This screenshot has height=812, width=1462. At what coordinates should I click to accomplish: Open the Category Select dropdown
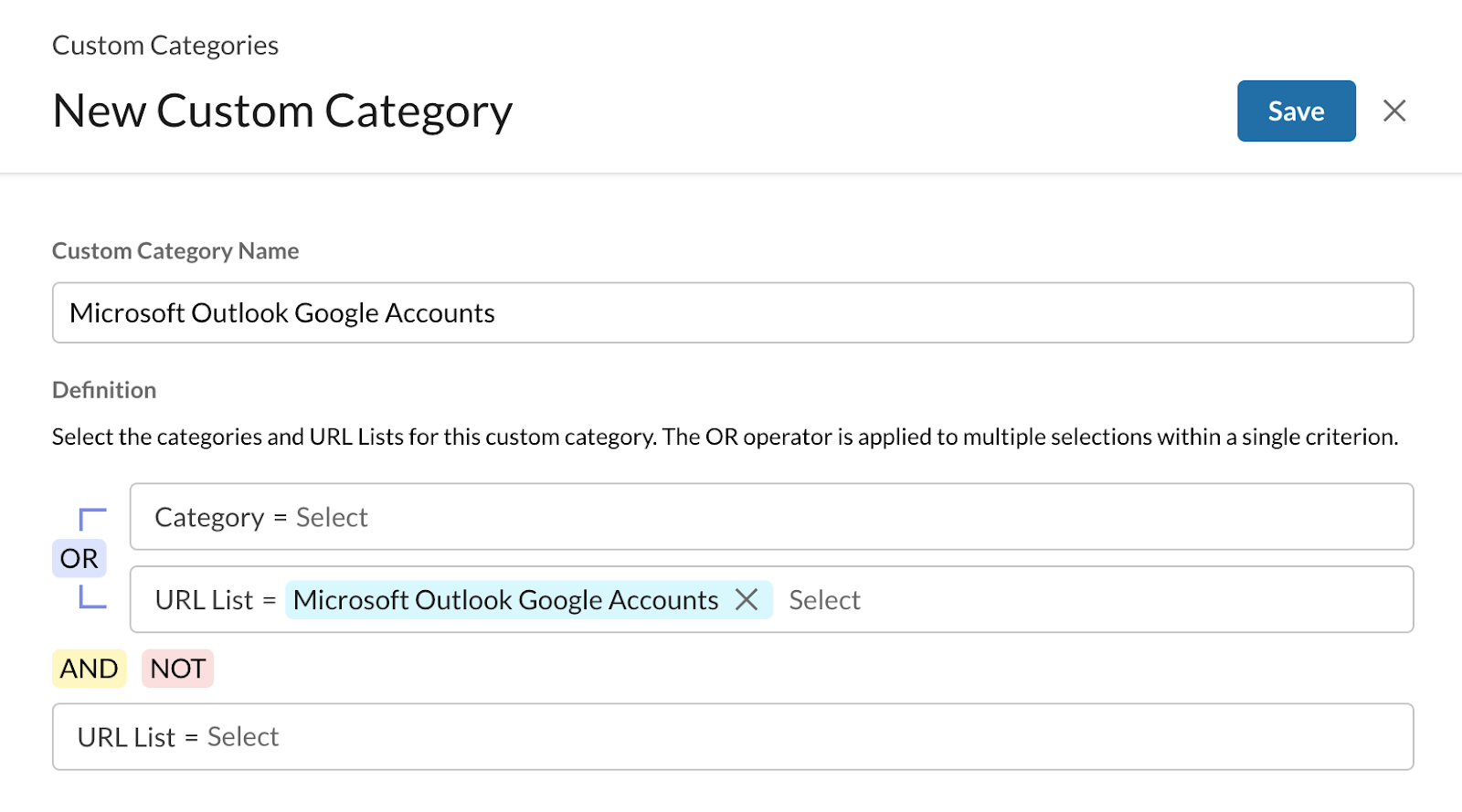point(772,517)
